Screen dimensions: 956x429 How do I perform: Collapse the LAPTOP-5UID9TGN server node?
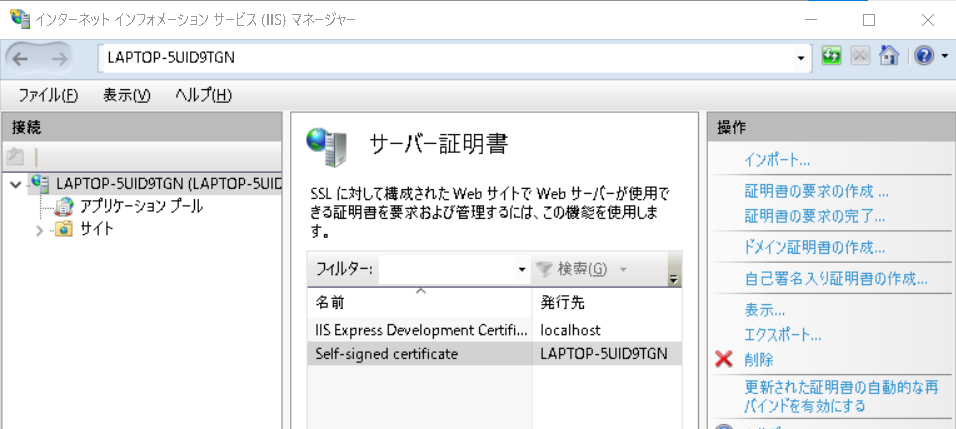[15, 184]
